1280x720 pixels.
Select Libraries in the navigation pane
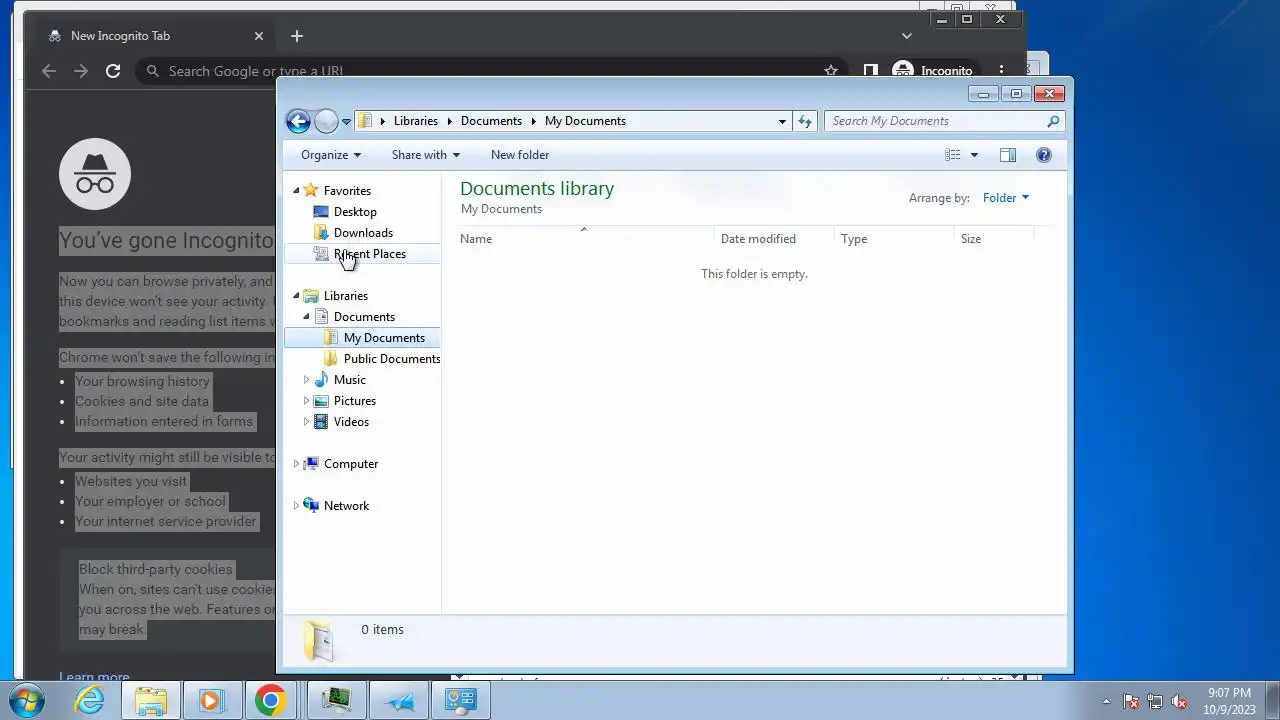coord(346,296)
